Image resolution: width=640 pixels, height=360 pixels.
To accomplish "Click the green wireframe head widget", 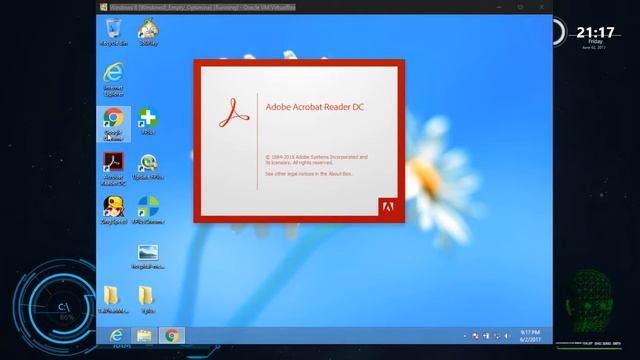I will click(589, 300).
